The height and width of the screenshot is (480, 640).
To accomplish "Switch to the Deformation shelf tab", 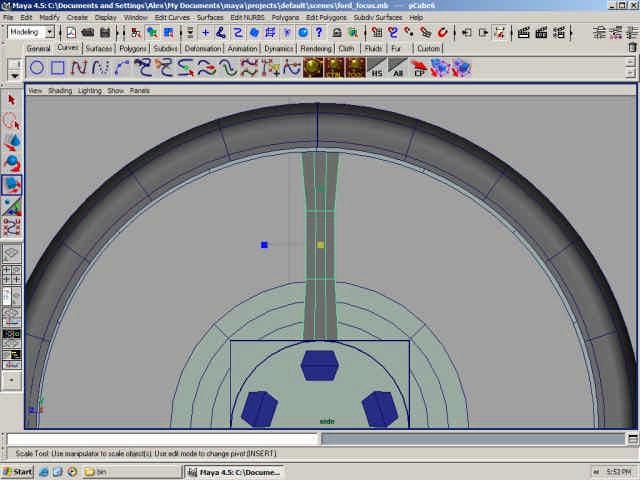I will pyautogui.click(x=203, y=48).
